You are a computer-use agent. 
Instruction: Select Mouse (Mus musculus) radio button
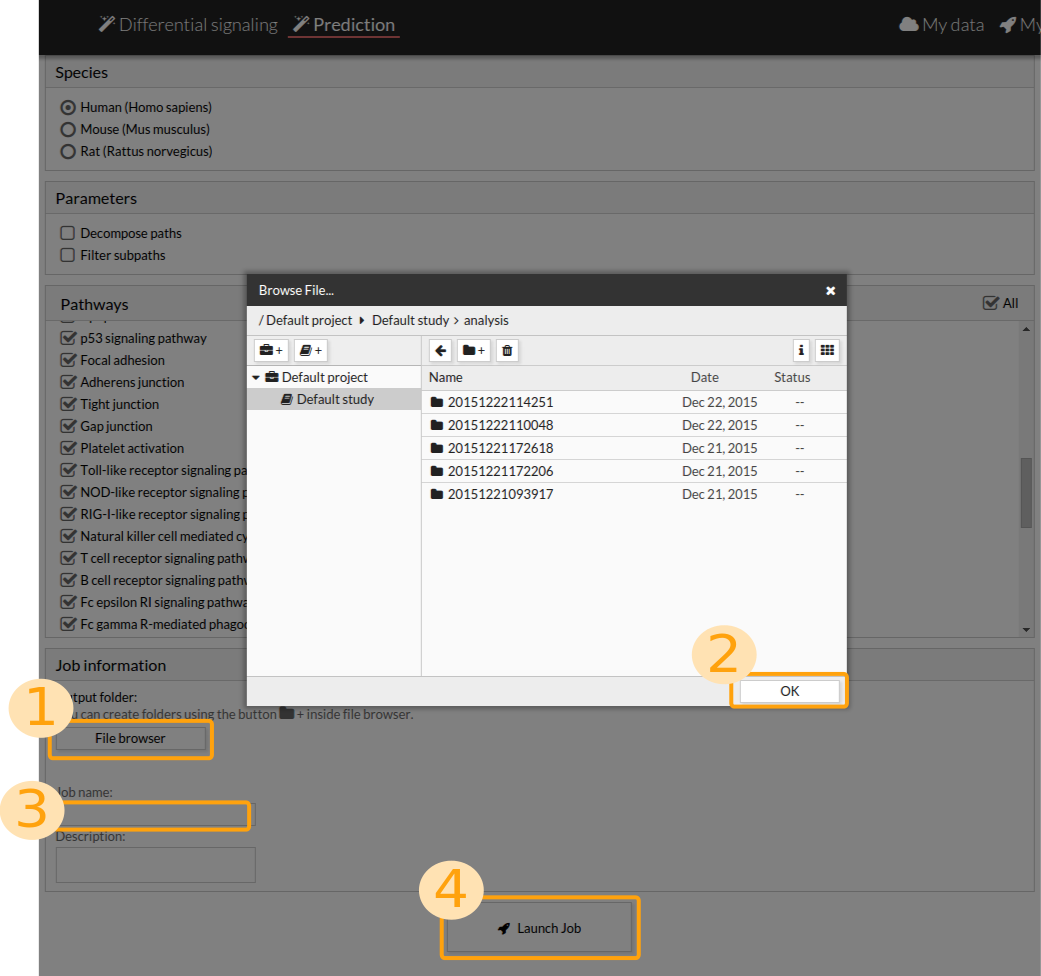tap(68, 129)
